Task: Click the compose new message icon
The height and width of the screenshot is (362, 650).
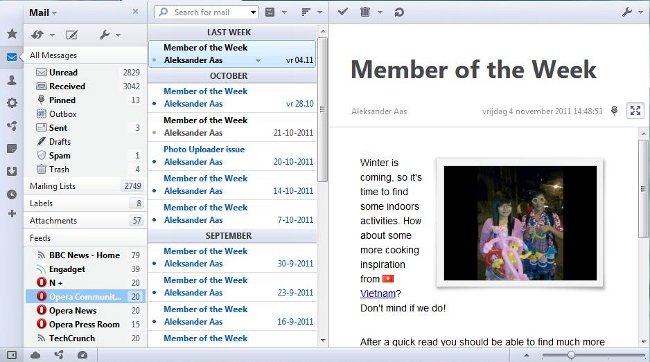Action: tap(71, 35)
